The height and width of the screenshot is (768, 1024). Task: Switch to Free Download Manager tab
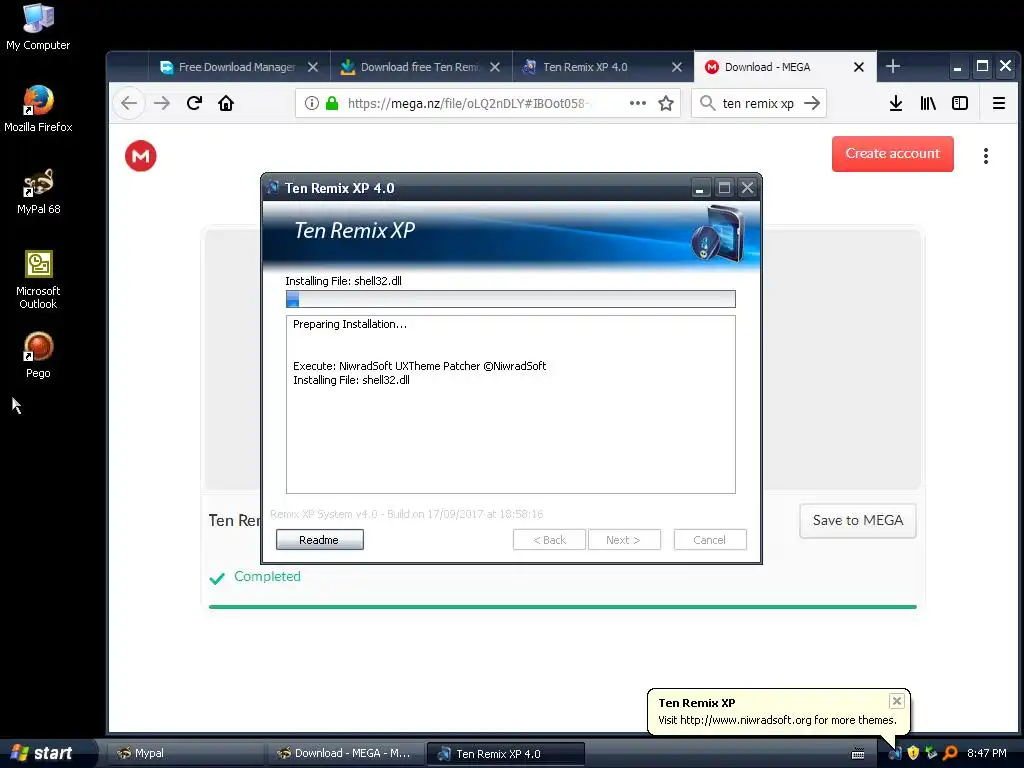(x=227, y=67)
